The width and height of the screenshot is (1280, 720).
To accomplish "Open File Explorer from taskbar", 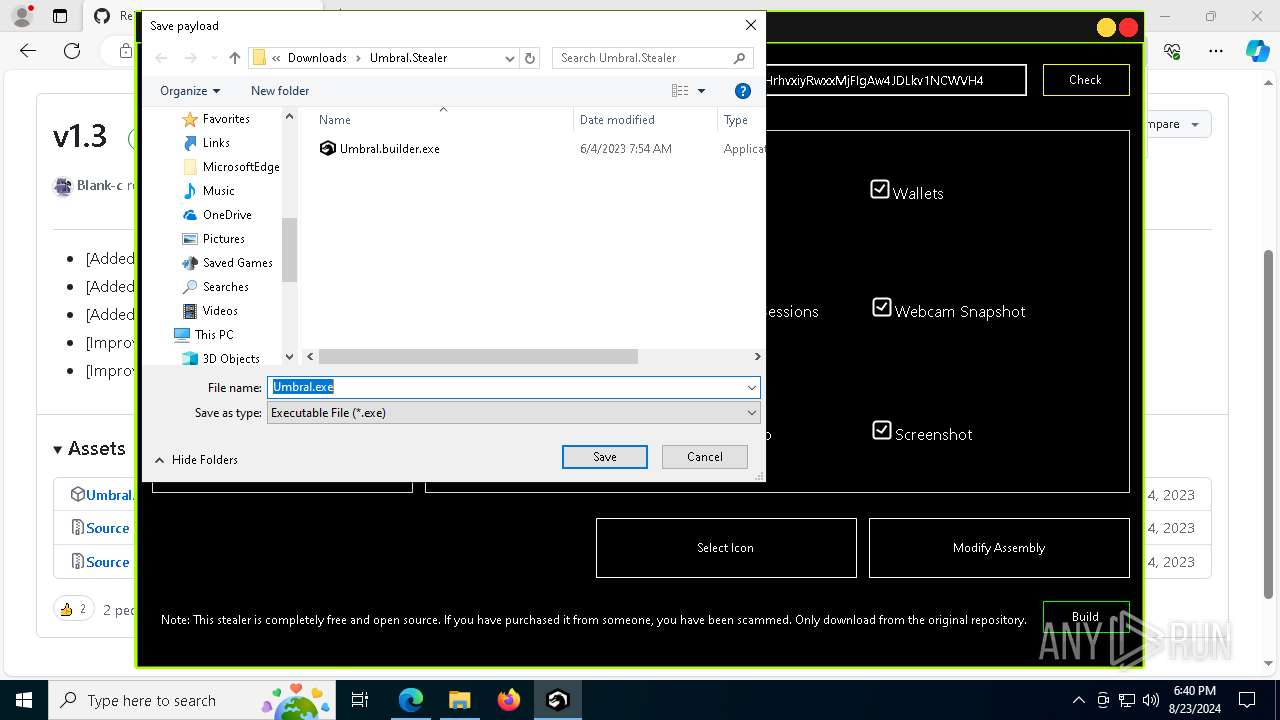I will pyautogui.click(x=460, y=700).
